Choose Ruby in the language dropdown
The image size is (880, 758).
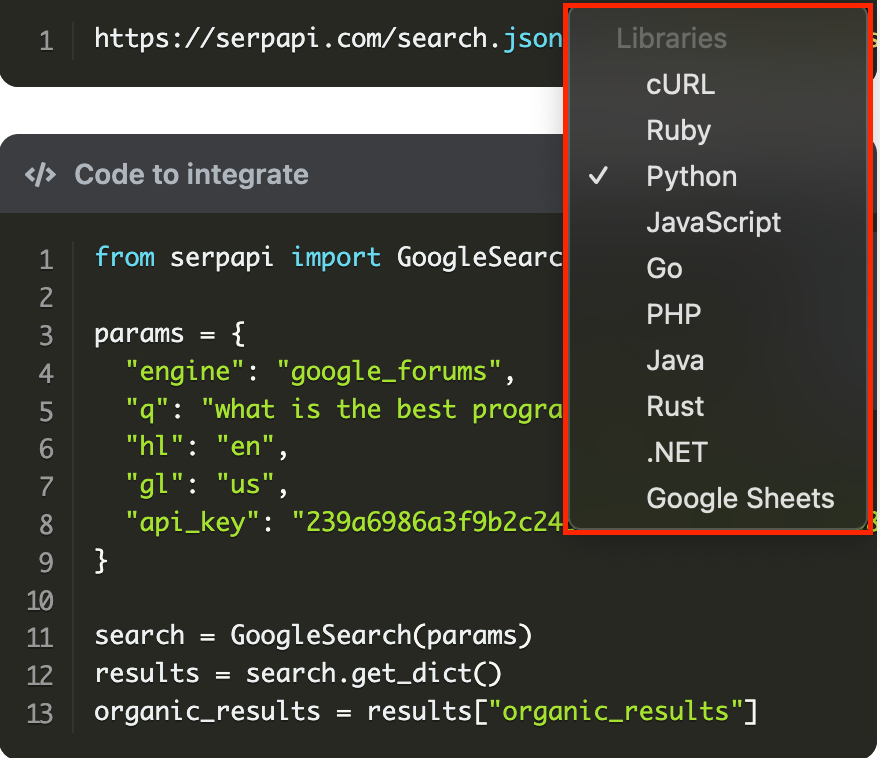tap(678, 131)
